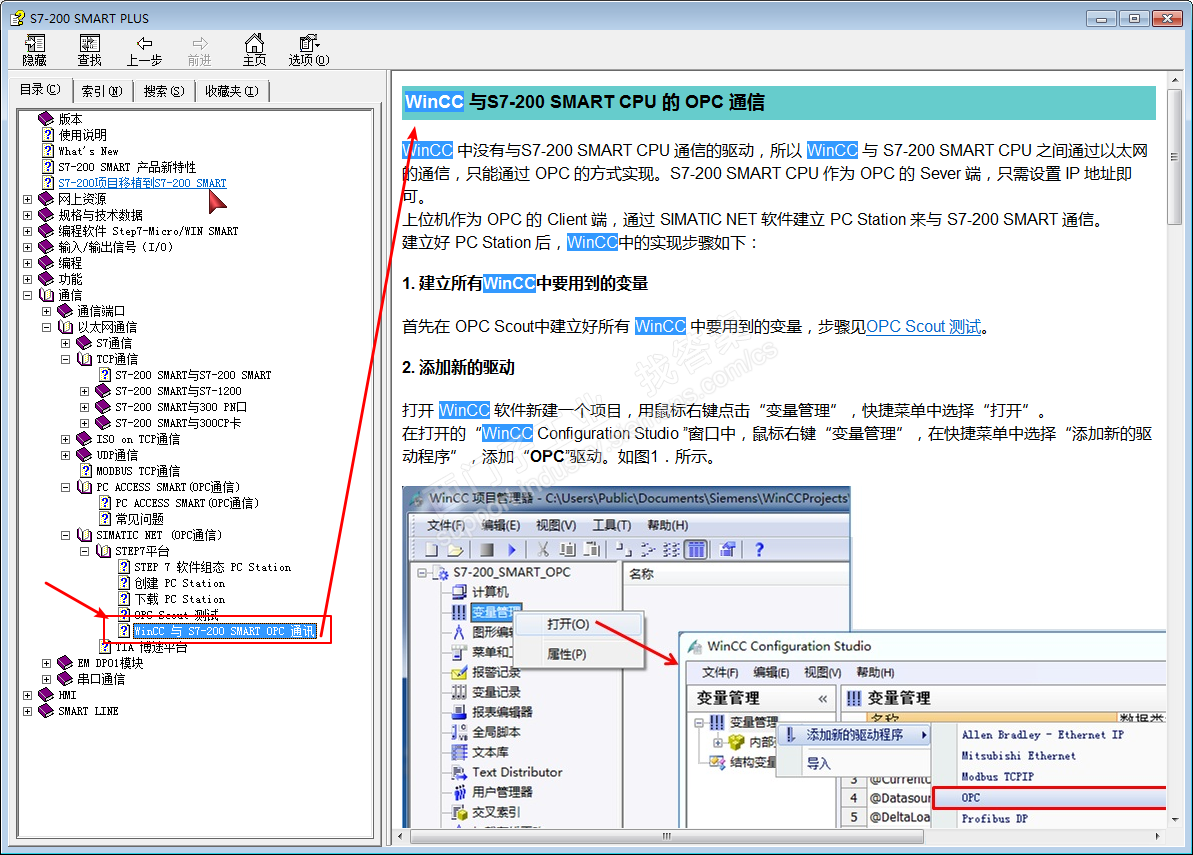Open the 选项 (Options) toolbar icon
Image resolution: width=1193 pixels, height=855 pixels.
[308, 43]
